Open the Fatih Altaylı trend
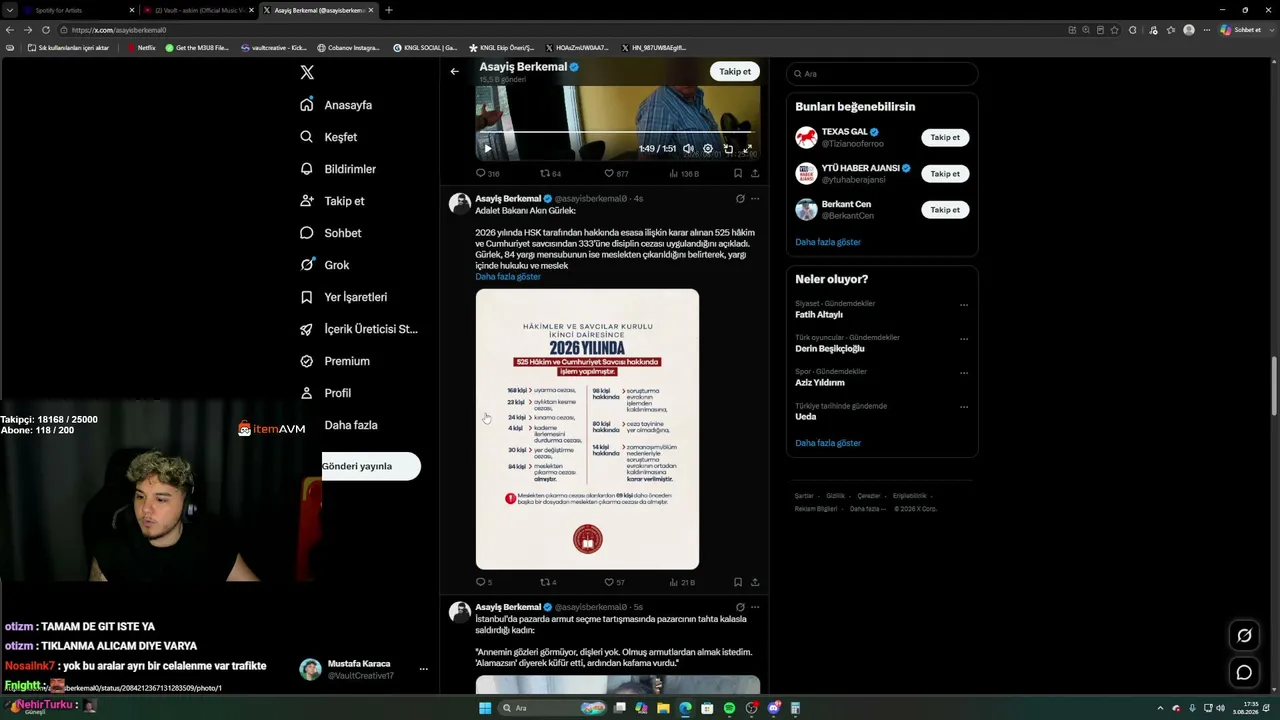This screenshot has height=720, width=1280. point(819,315)
